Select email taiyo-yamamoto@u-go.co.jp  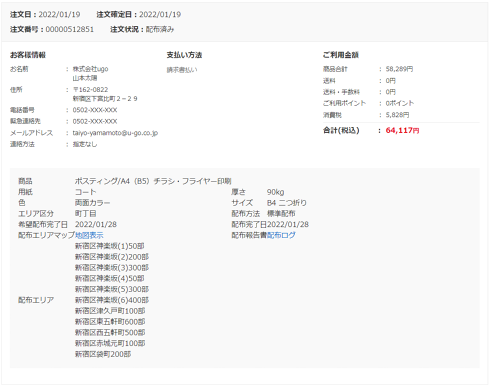(115, 133)
